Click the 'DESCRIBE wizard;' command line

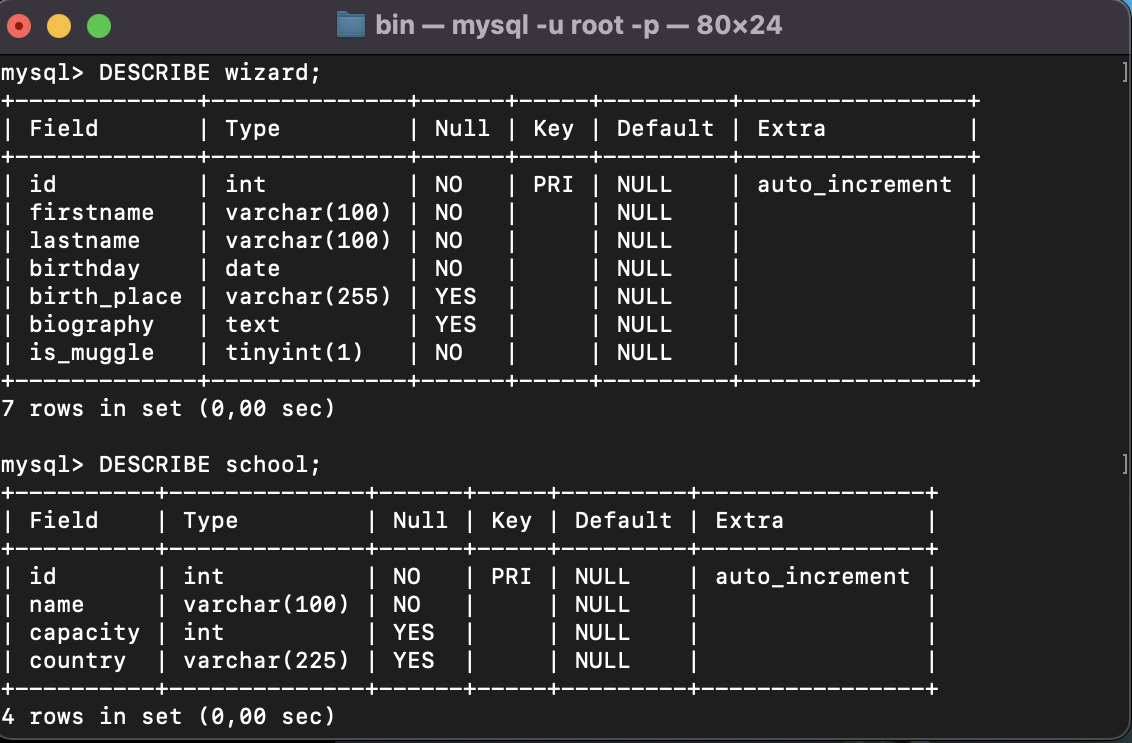tap(161, 73)
